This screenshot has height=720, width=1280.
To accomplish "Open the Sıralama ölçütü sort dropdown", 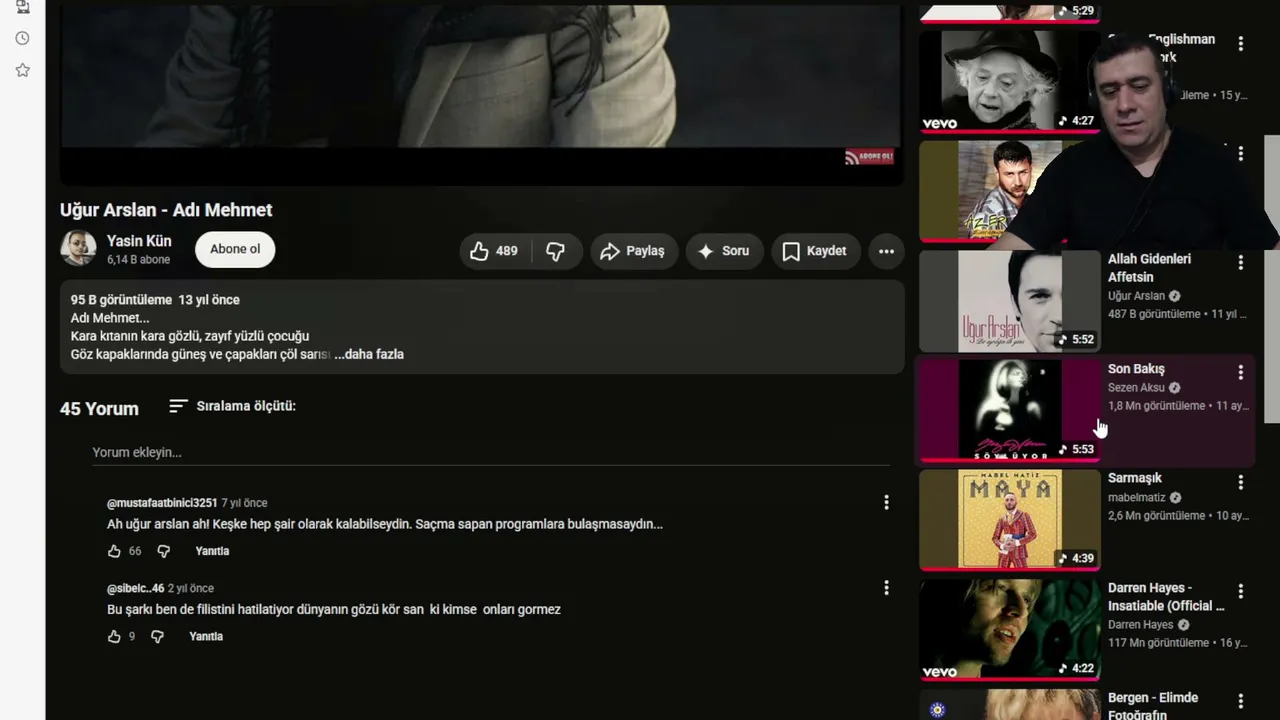I will tap(232, 406).
